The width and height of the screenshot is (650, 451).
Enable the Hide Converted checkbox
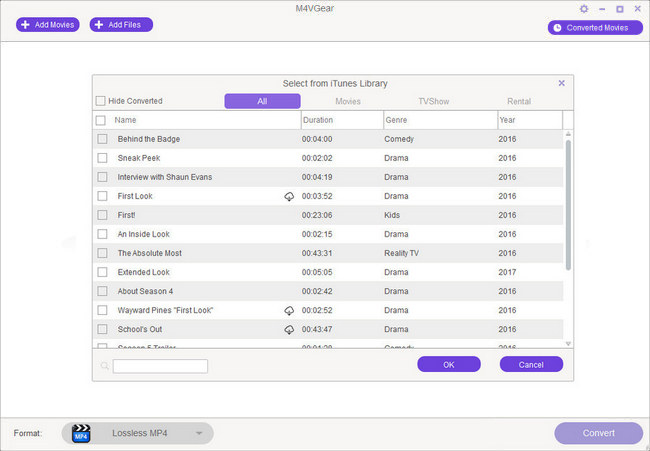[100, 101]
